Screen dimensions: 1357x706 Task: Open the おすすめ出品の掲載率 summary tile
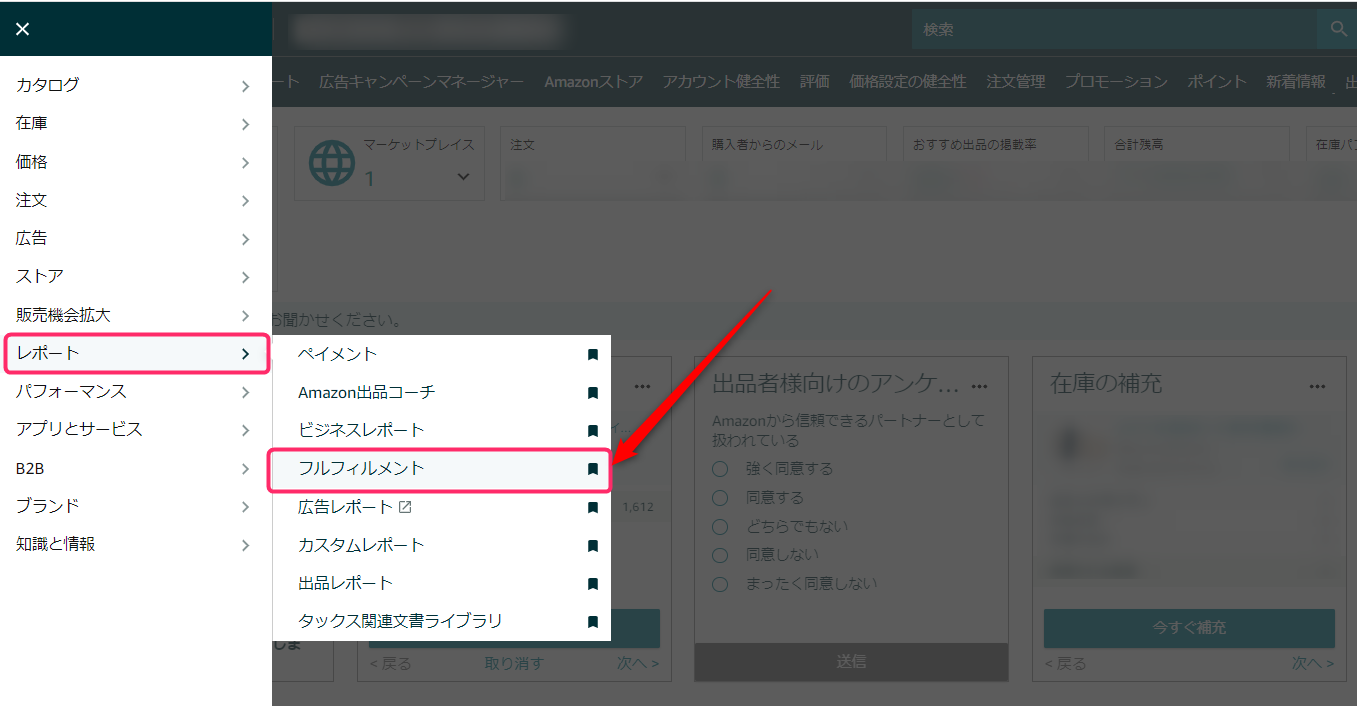click(995, 163)
